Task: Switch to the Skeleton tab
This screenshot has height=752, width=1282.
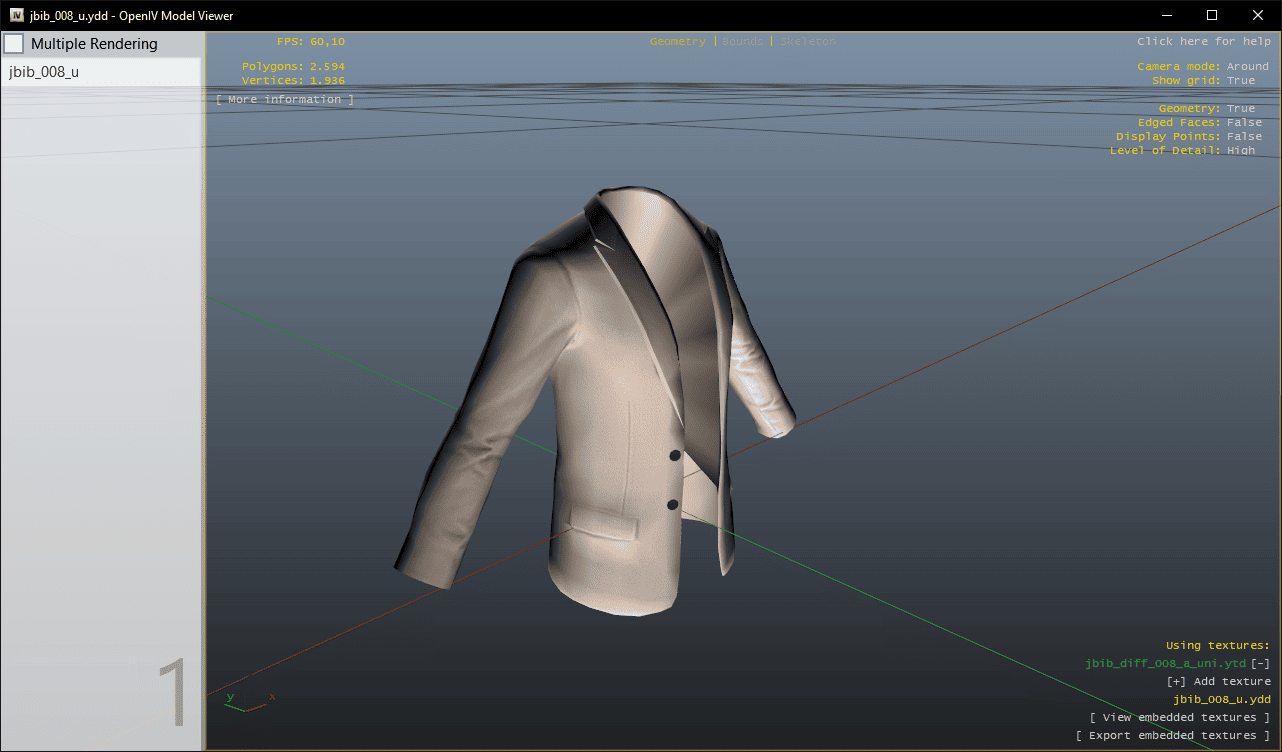Action: coord(808,42)
